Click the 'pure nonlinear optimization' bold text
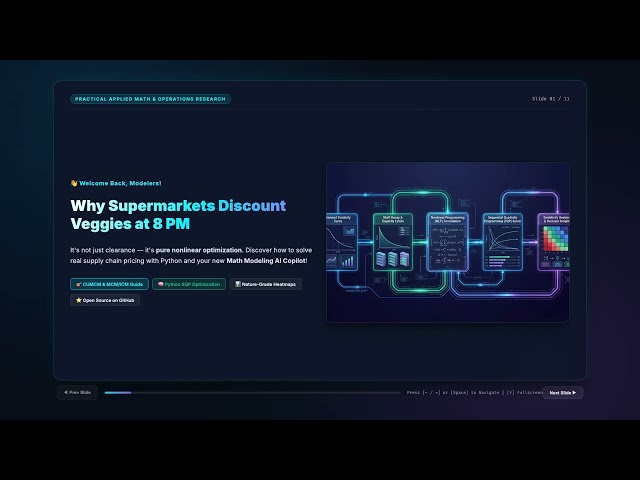The width and height of the screenshot is (640, 480). tap(199, 250)
